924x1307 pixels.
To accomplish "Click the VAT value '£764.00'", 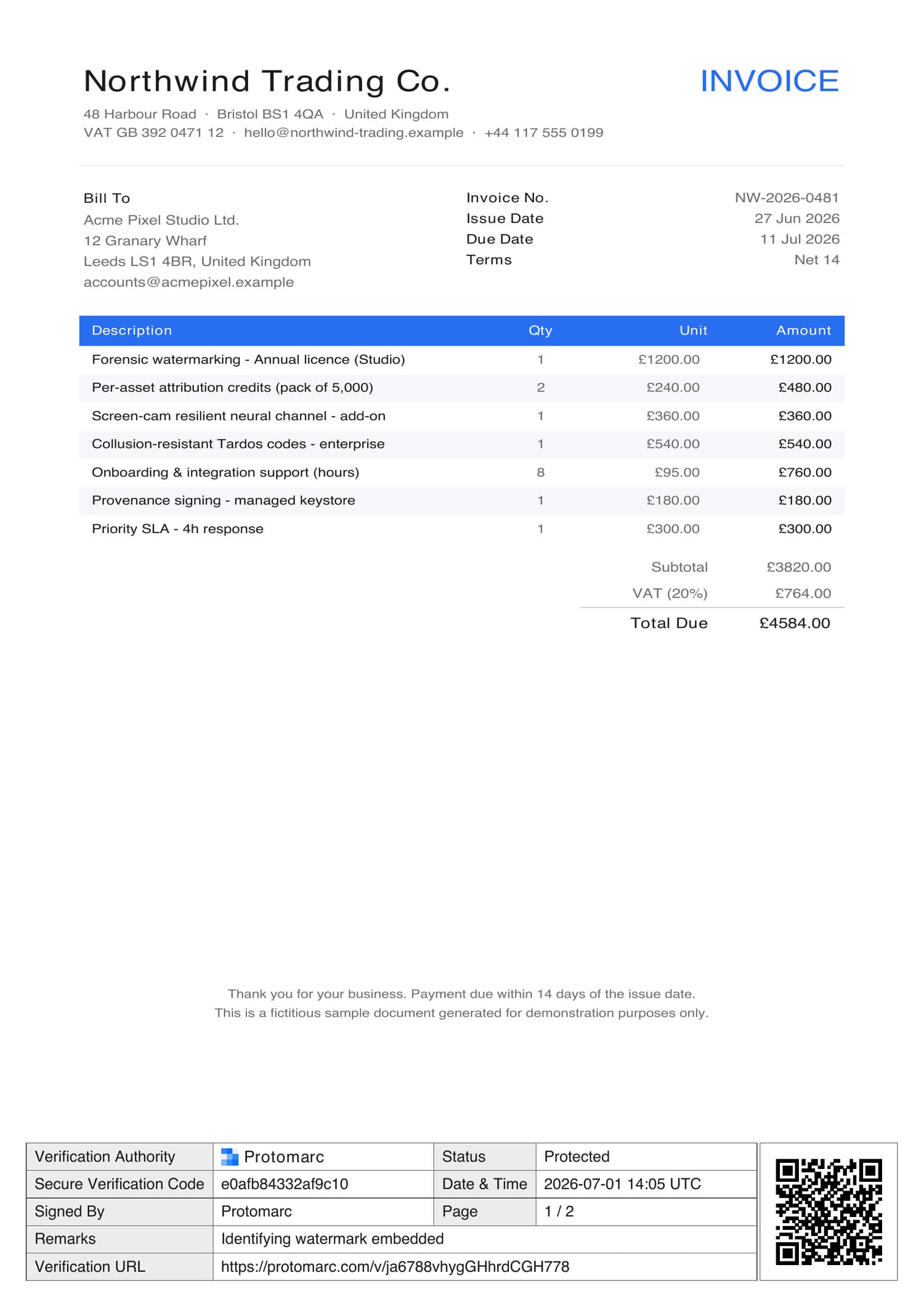I will [x=803, y=593].
